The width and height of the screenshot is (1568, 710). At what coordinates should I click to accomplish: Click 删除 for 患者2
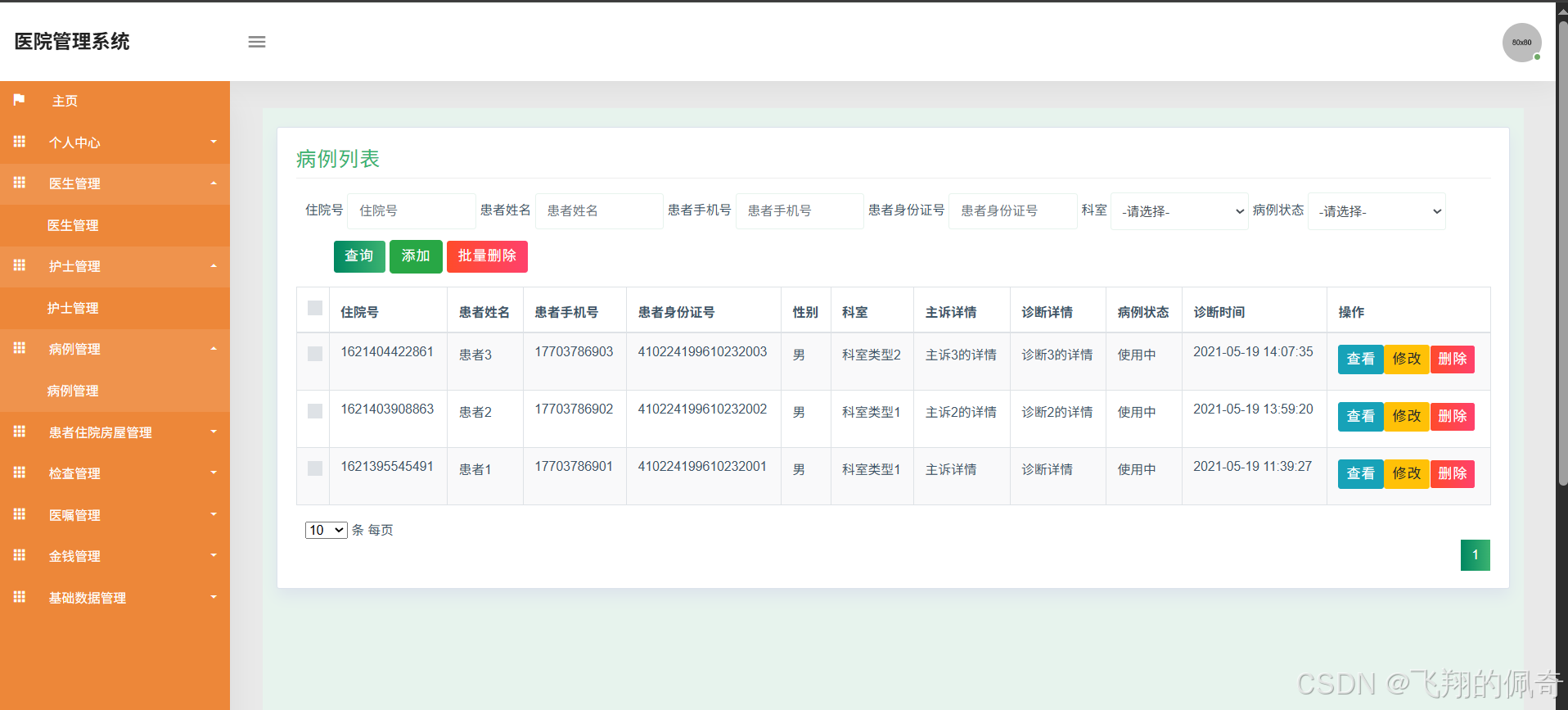pyautogui.click(x=1453, y=416)
